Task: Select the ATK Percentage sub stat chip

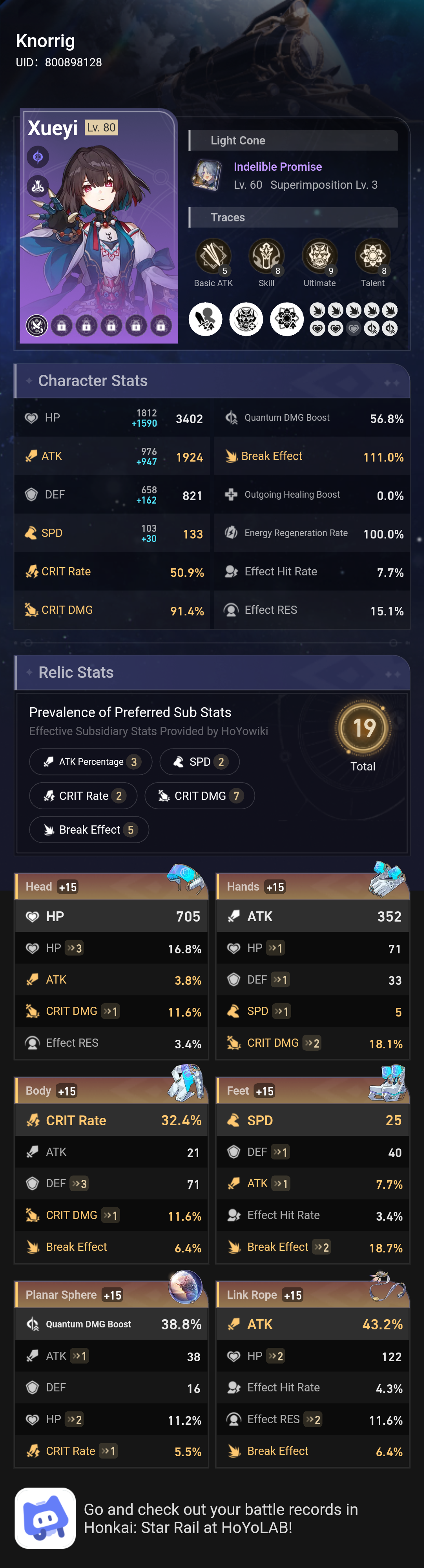Action: 90,761
